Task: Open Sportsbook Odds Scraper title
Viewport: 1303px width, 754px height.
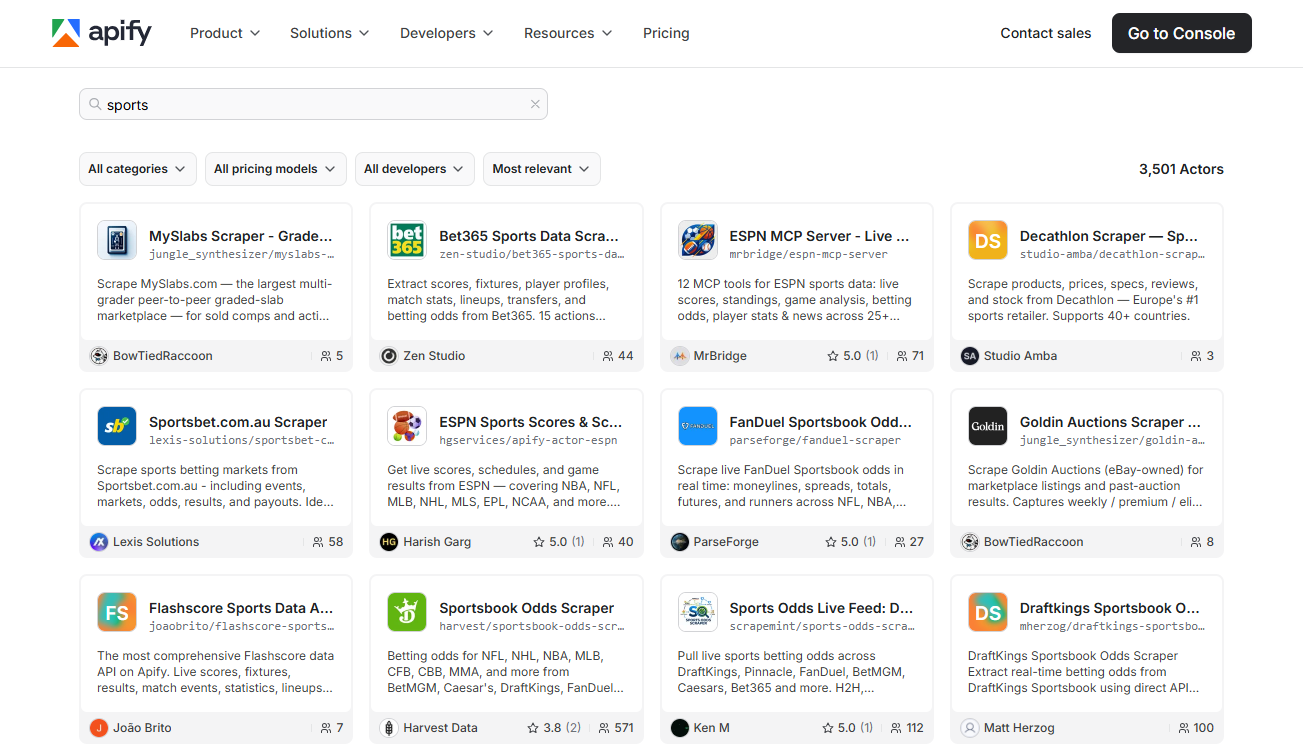Action: tap(527, 608)
